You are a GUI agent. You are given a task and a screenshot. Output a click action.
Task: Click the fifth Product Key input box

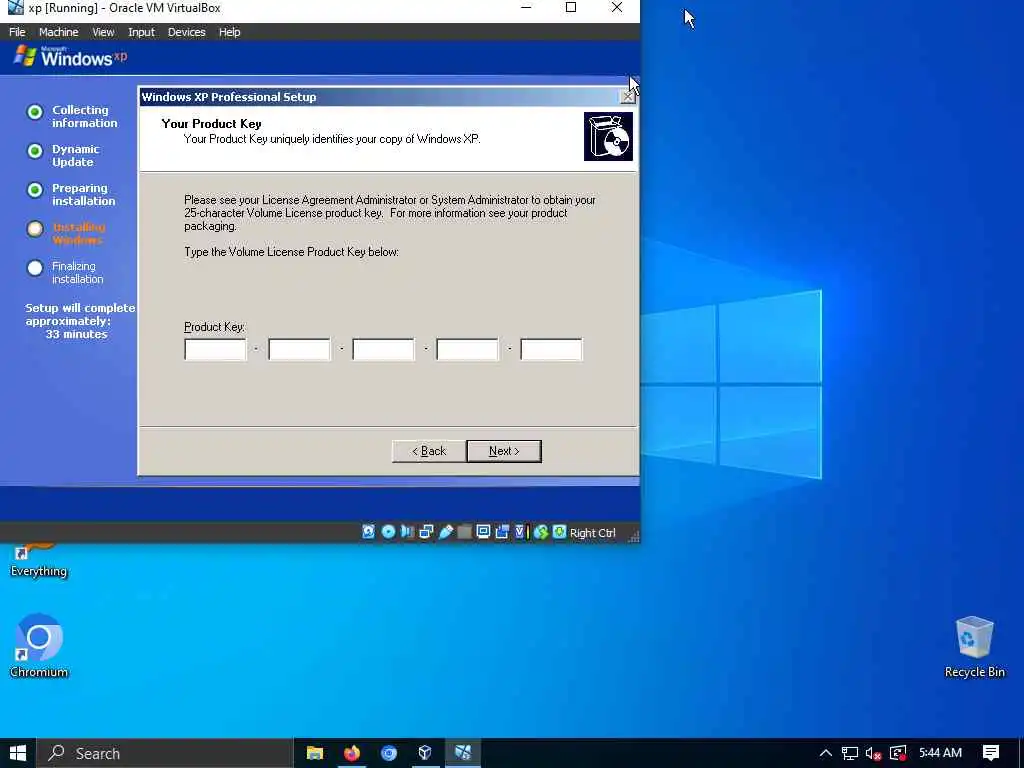[551, 349]
